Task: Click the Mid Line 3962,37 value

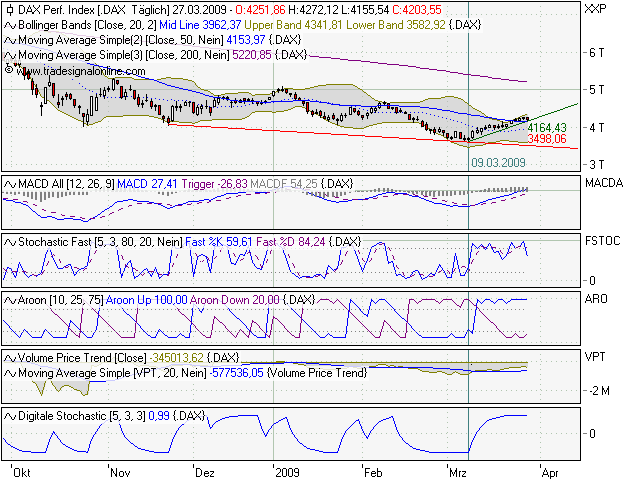Action: (200, 25)
